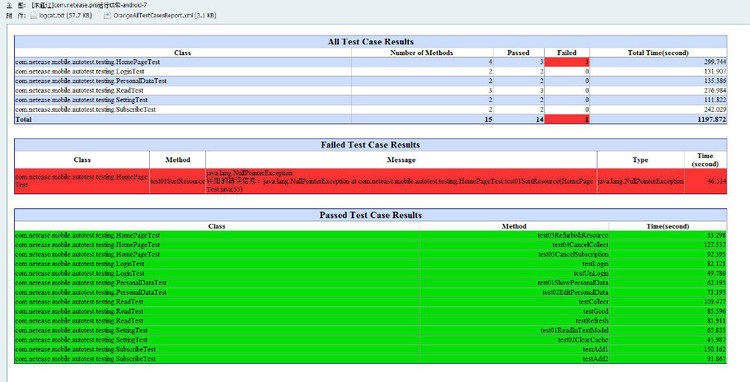Select the SubscribeTest row in All Results

pyautogui.click(x=371, y=109)
